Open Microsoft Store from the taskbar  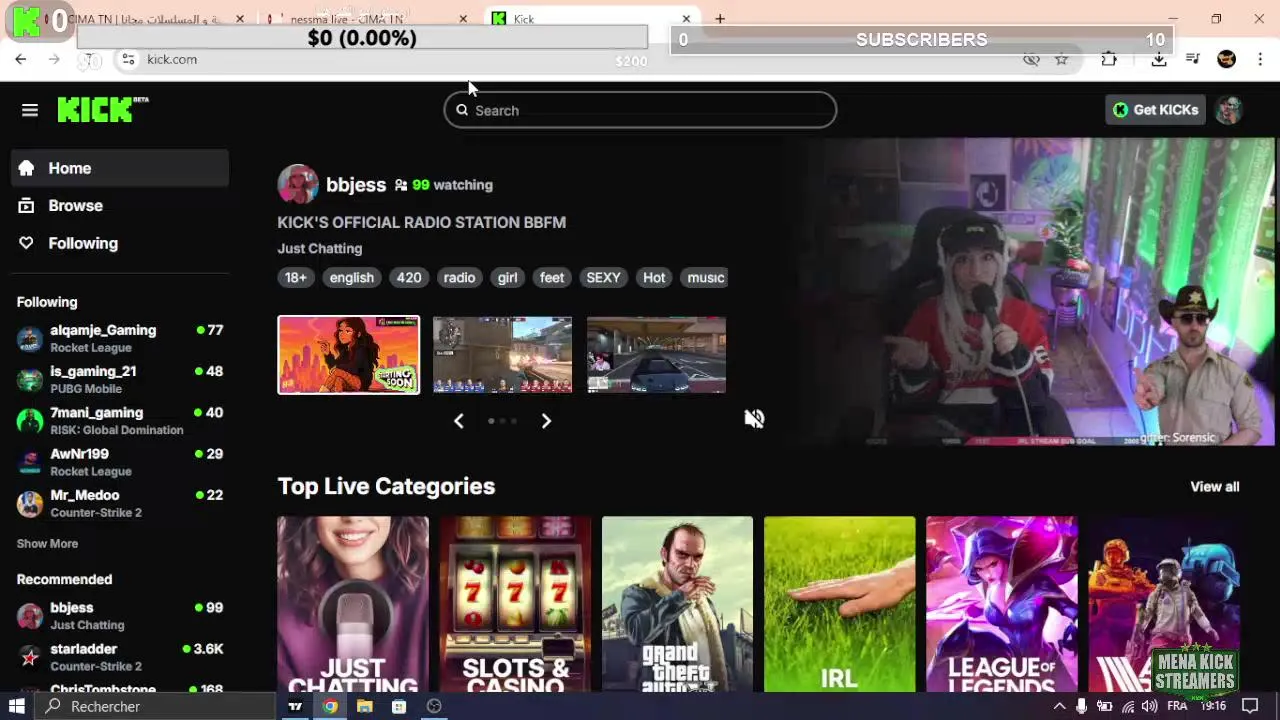[x=399, y=706]
